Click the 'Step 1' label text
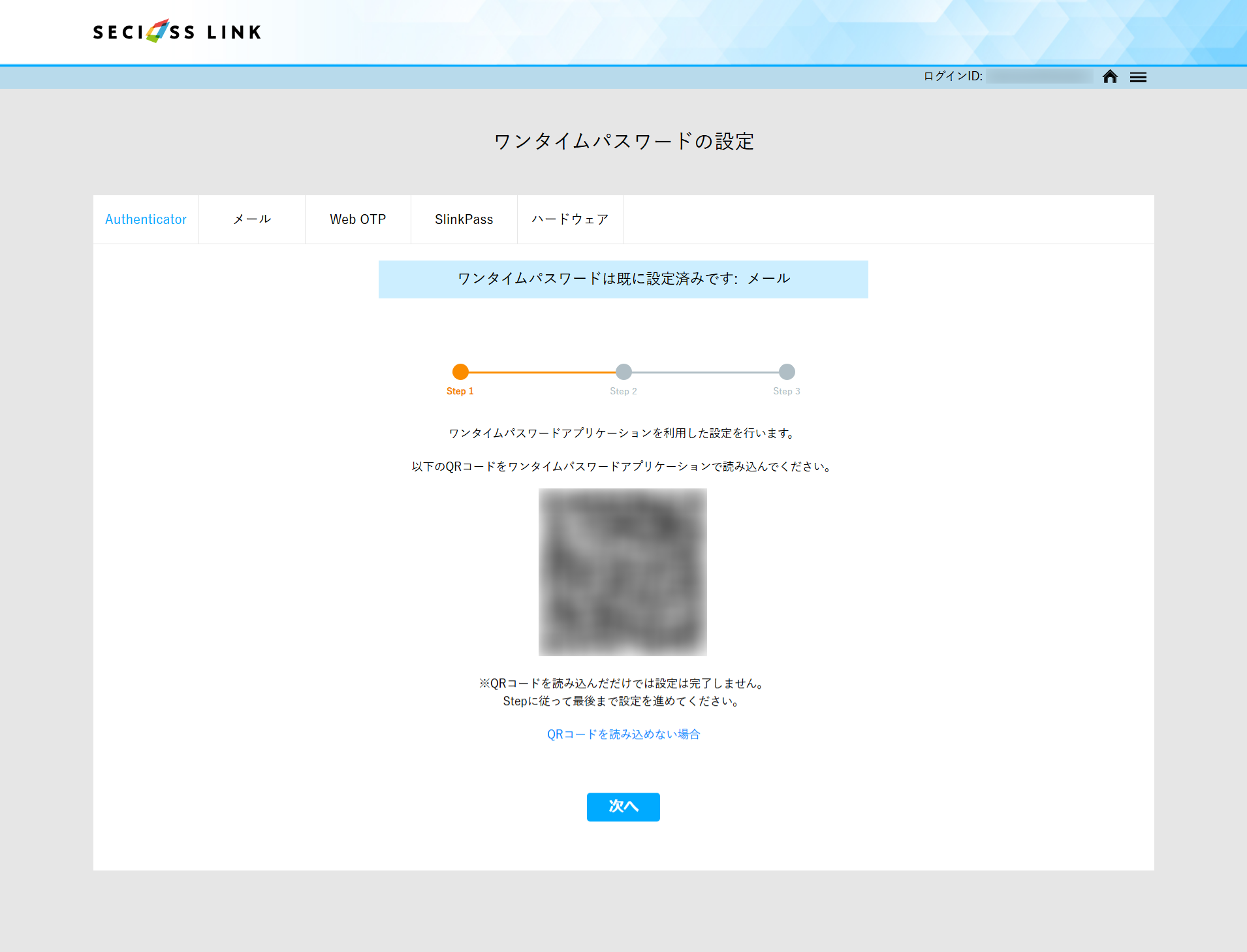Image resolution: width=1247 pixels, height=952 pixels. click(460, 391)
